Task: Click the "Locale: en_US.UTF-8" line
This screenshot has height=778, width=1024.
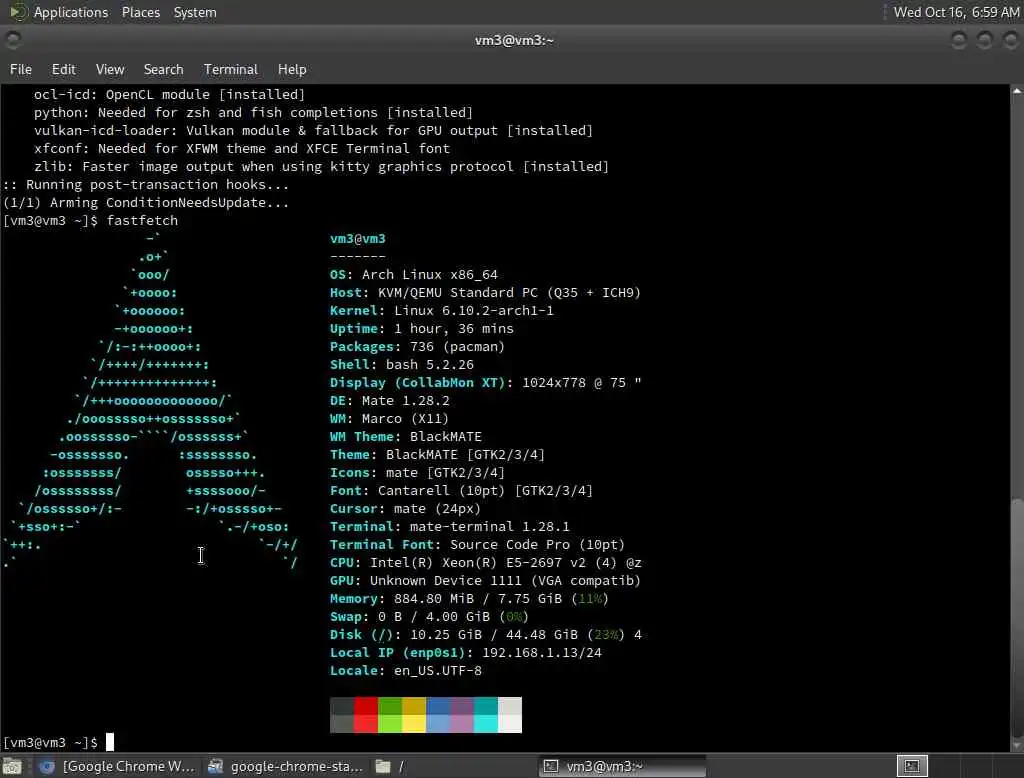Action: click(406, 671)
